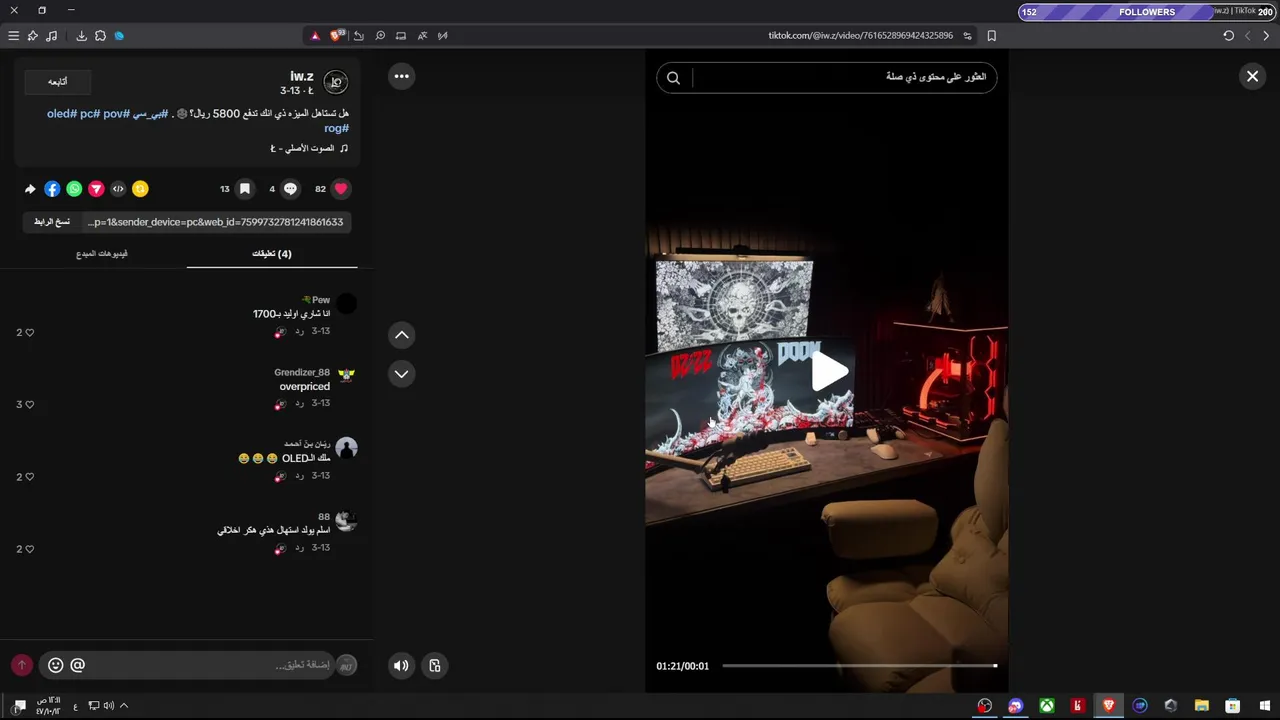This screenshot has width=1280, height=720.
Task: Click the address bar URL
Action: pyautogui.click(x=860, y=35)
